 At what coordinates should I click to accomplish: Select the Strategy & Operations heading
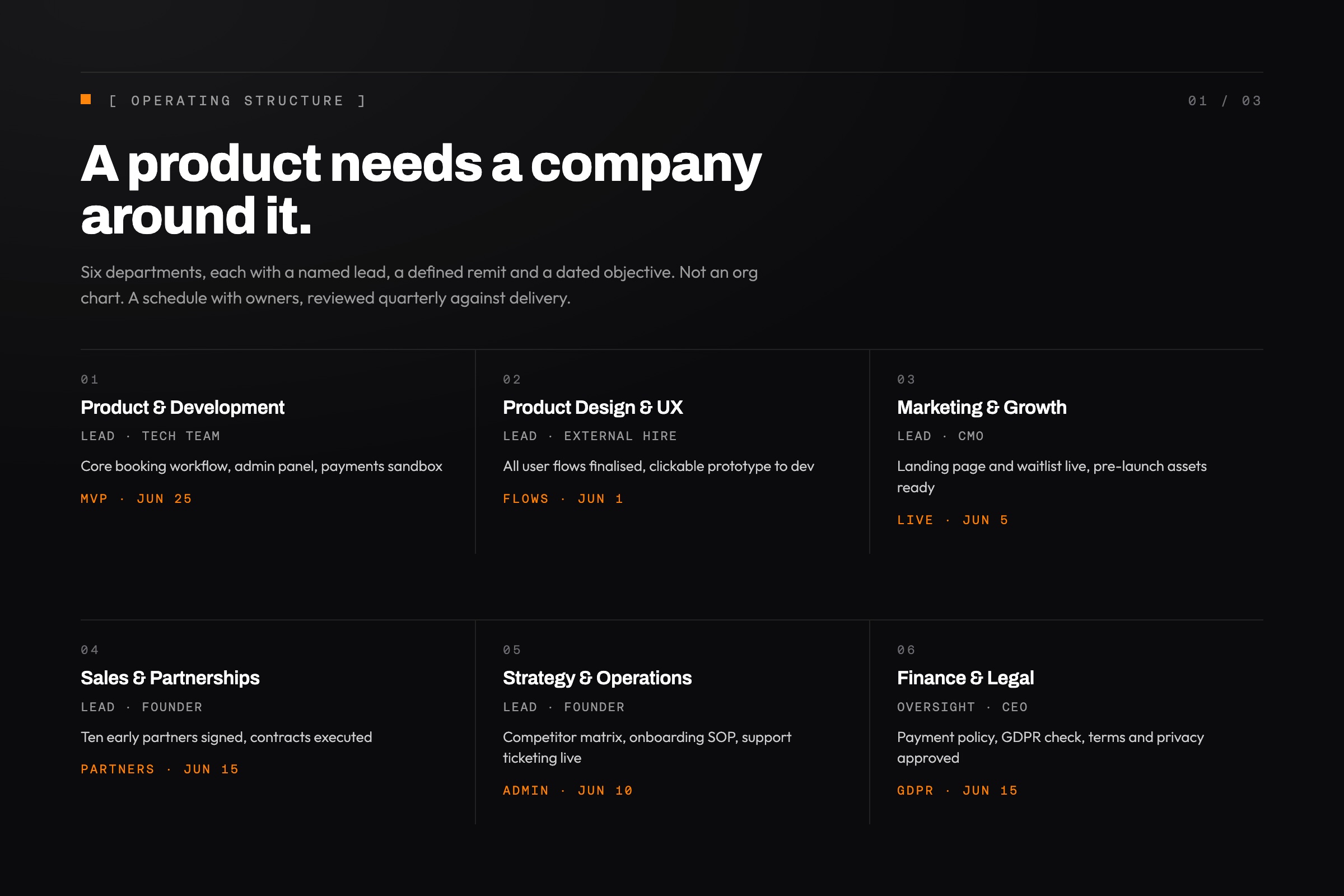click(597, 678)
